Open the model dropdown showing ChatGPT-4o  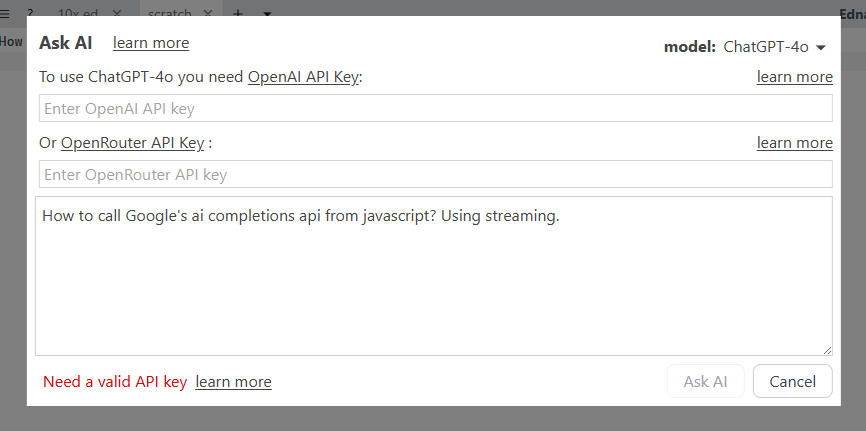[x=774, y=47]
